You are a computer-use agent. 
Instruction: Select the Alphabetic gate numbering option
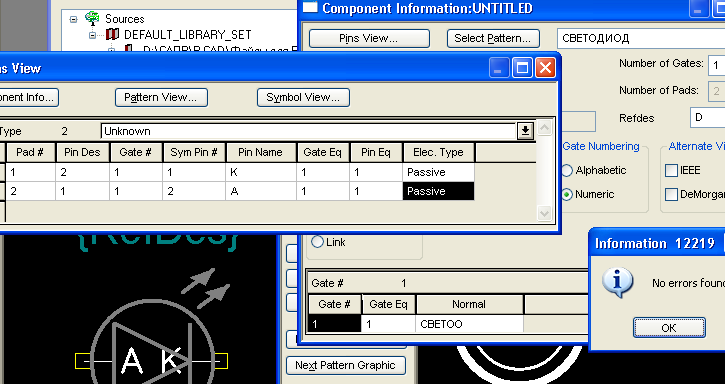pos(567,170)
